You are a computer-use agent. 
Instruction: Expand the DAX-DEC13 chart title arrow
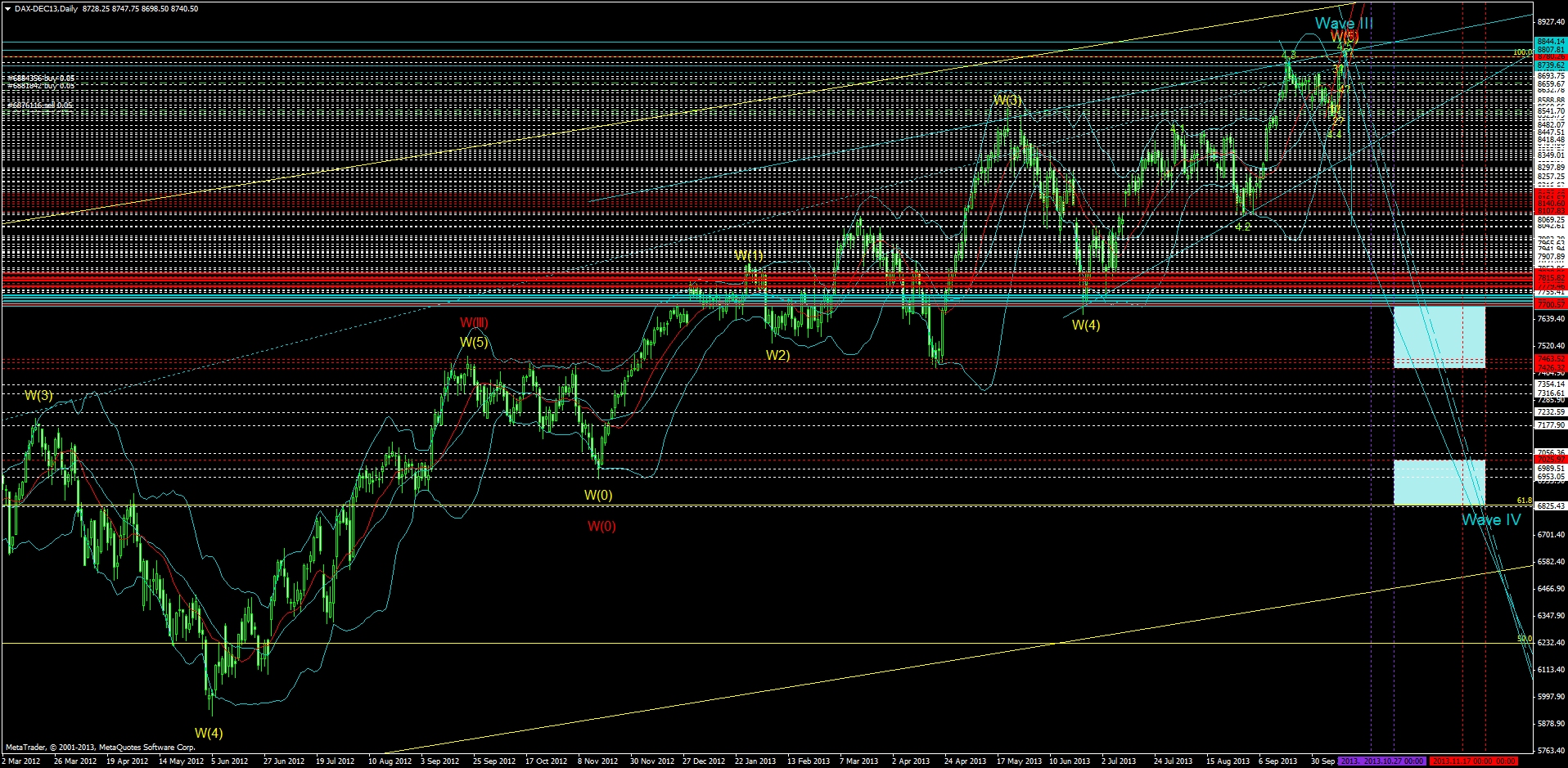(x=8, y=7)
